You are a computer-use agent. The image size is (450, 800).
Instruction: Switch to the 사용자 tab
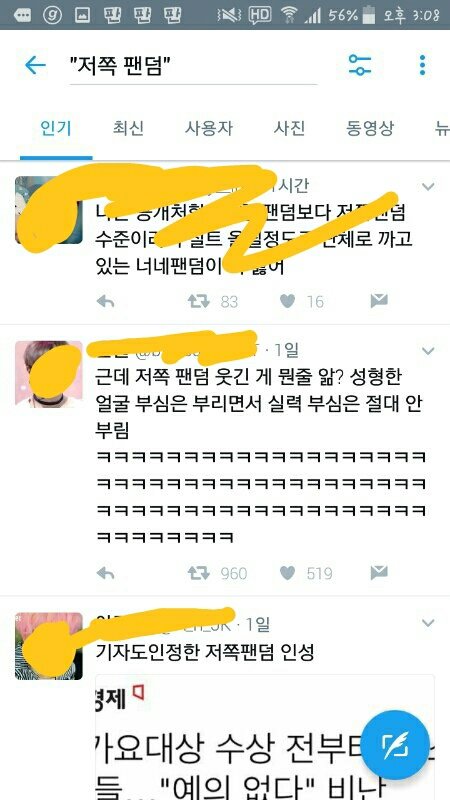point(209,128)
